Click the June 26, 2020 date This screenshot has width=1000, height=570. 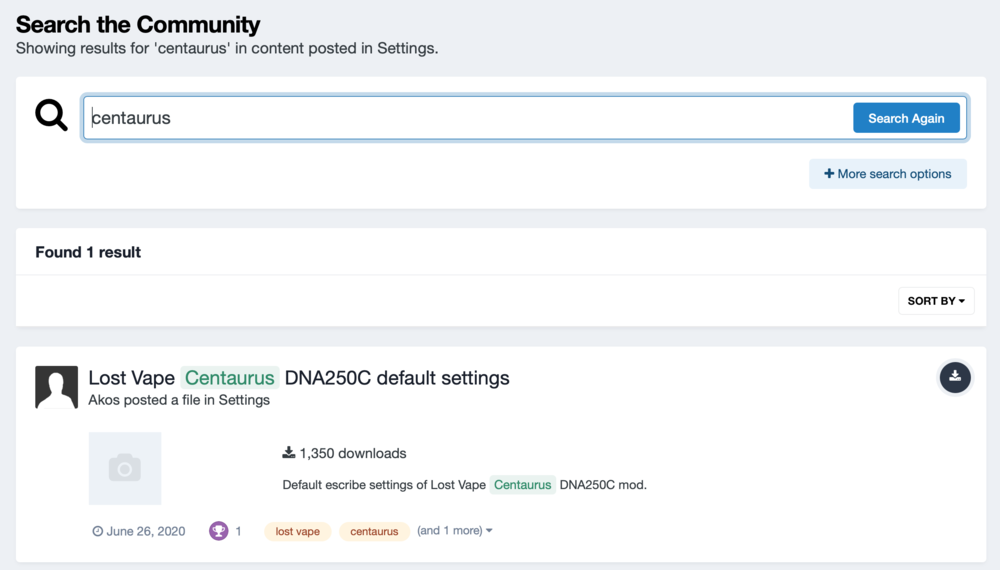point(139,531)
